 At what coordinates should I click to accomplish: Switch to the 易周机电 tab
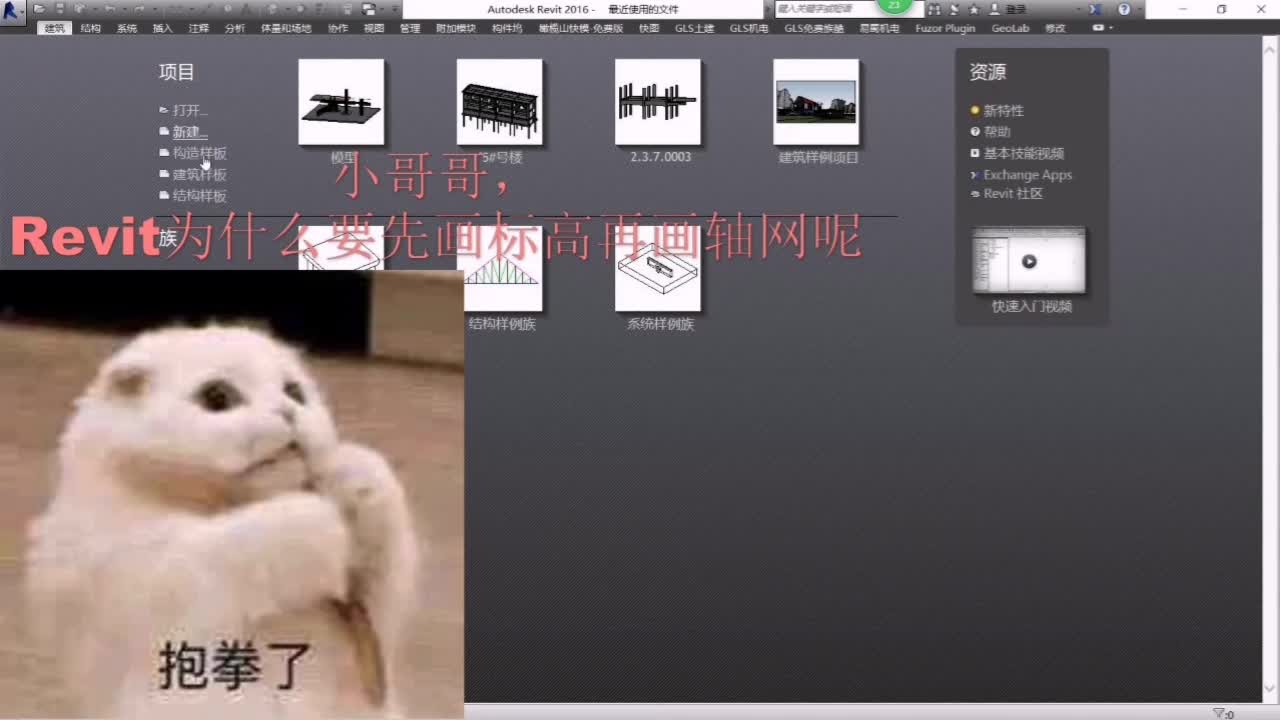[880, 28]
